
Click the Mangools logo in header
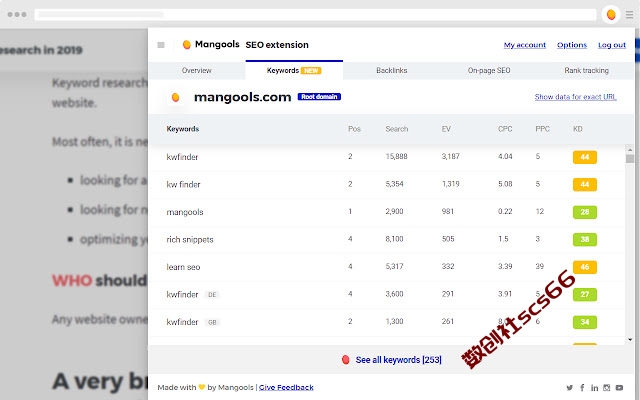(x=211, y=44)
